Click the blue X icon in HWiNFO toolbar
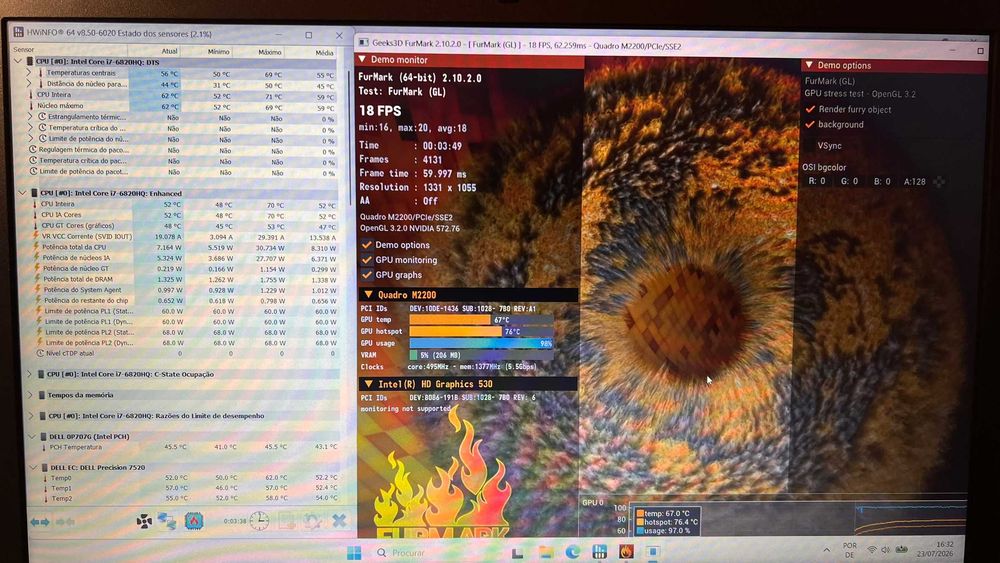The image size is (1000, 563). (339, 521)
